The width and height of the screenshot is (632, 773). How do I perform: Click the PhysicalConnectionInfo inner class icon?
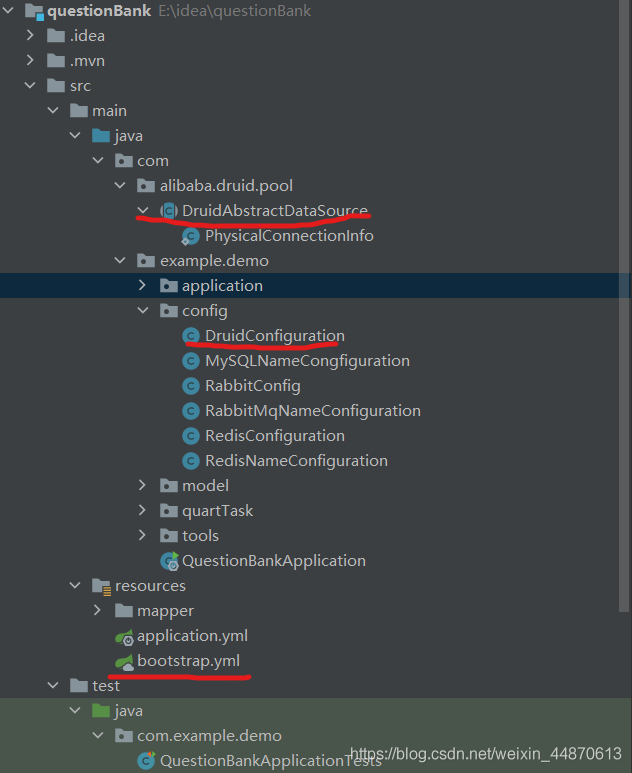pos(190,236)
